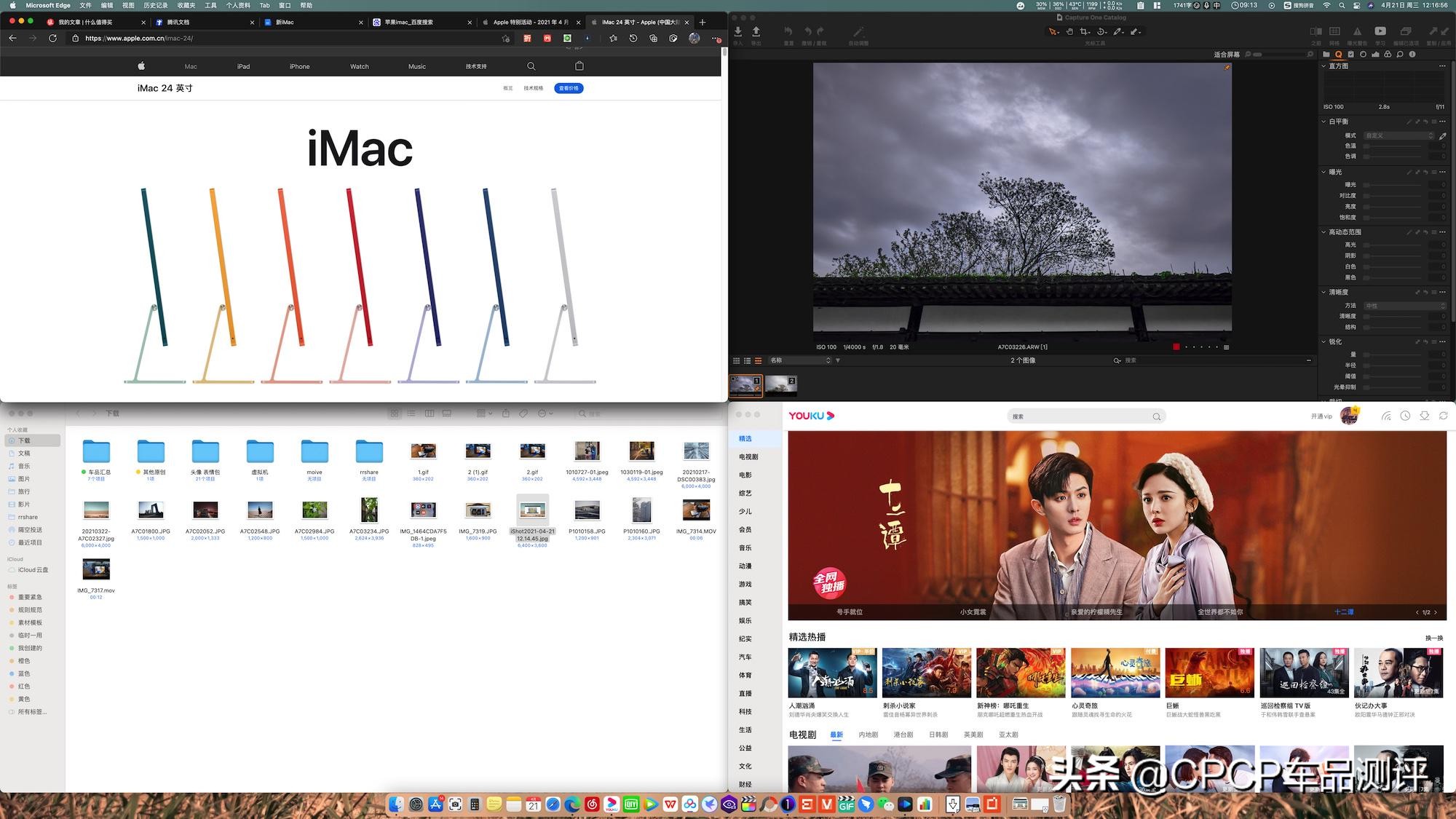Open Capture One's 导入 import tool
1456x819 pixels.
pyautogui.click(x=737, y=33)
